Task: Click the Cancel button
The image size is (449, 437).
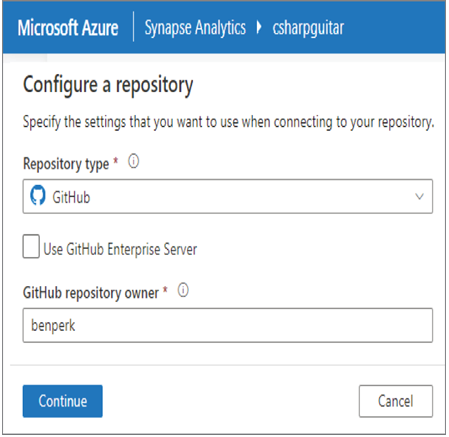Action: coord(396,401)
